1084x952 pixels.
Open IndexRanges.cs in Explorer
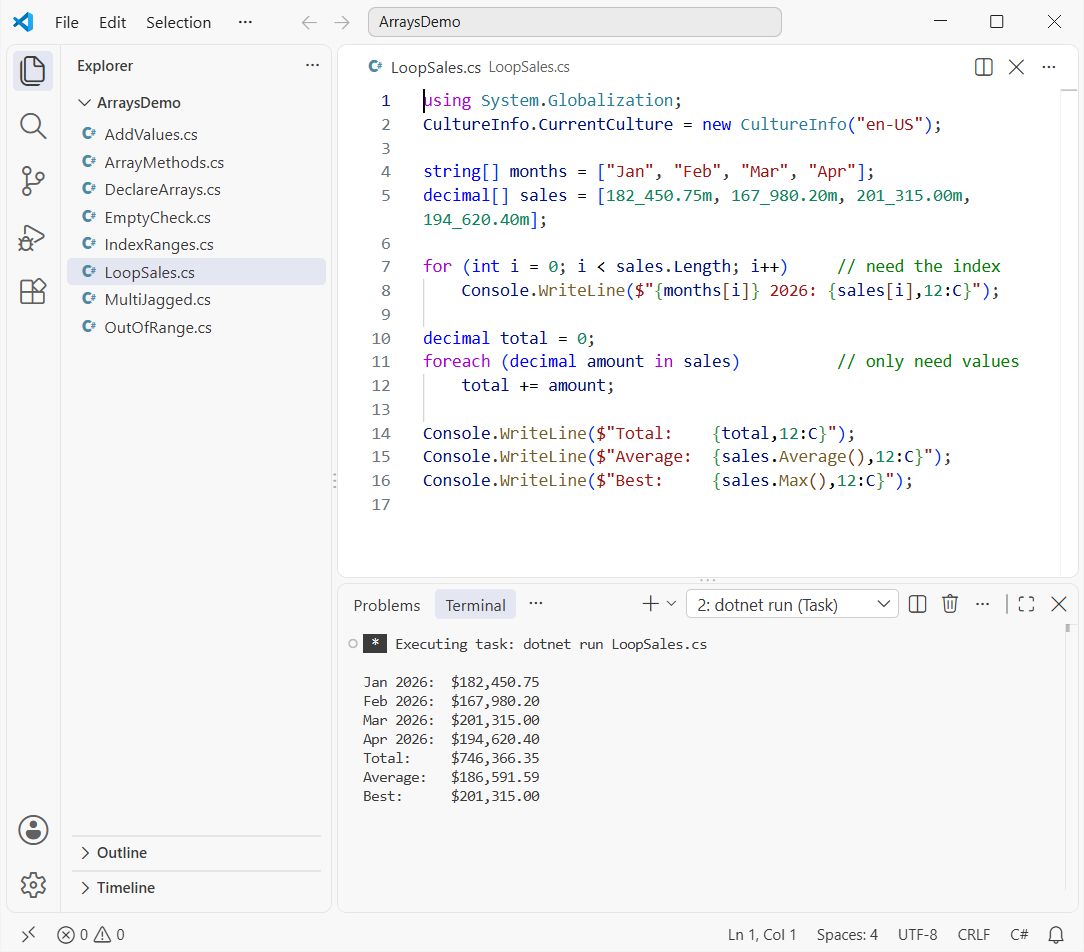[196, 245]
